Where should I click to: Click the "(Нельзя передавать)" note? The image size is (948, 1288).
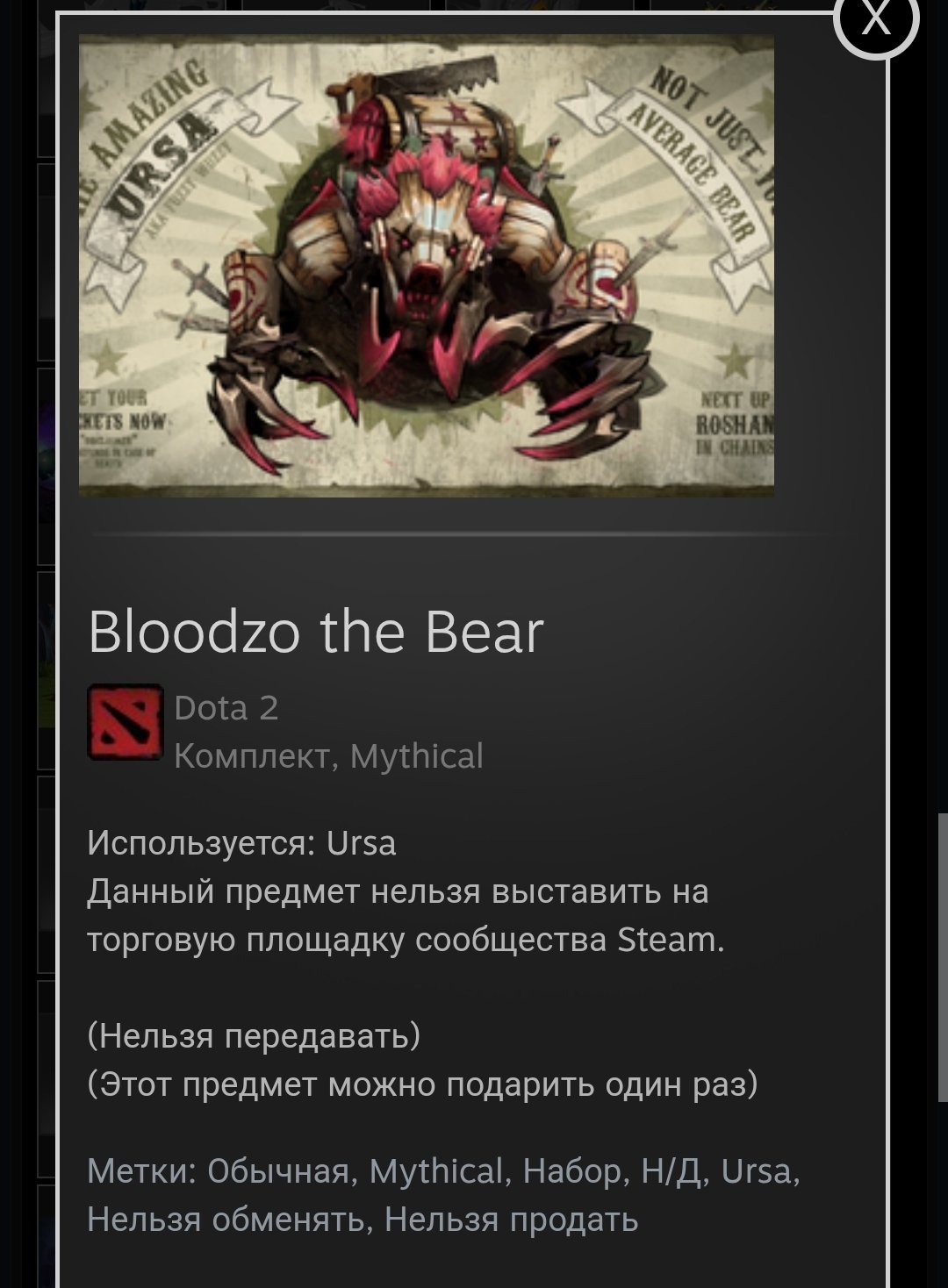(x=254, y=1036)
